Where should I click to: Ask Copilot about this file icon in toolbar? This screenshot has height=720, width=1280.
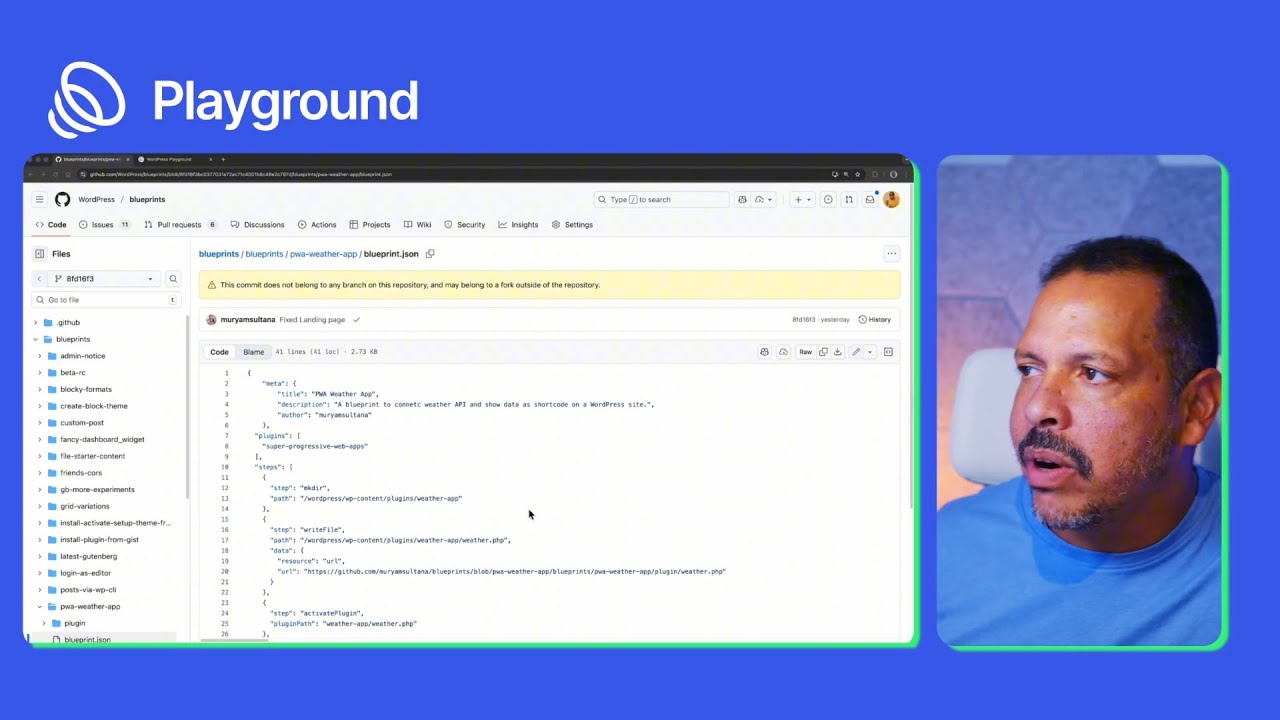point(765,352)
